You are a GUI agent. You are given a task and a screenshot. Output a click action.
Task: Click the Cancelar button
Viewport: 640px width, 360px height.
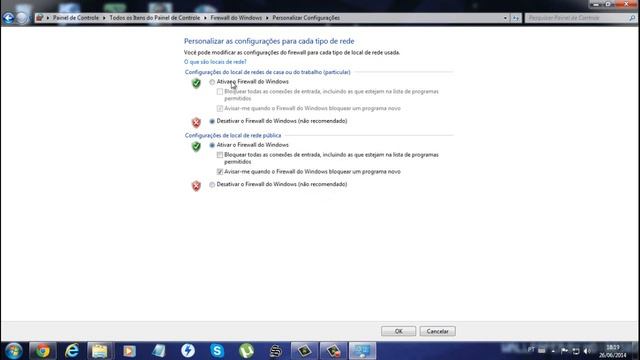click(x=438, y=331)
